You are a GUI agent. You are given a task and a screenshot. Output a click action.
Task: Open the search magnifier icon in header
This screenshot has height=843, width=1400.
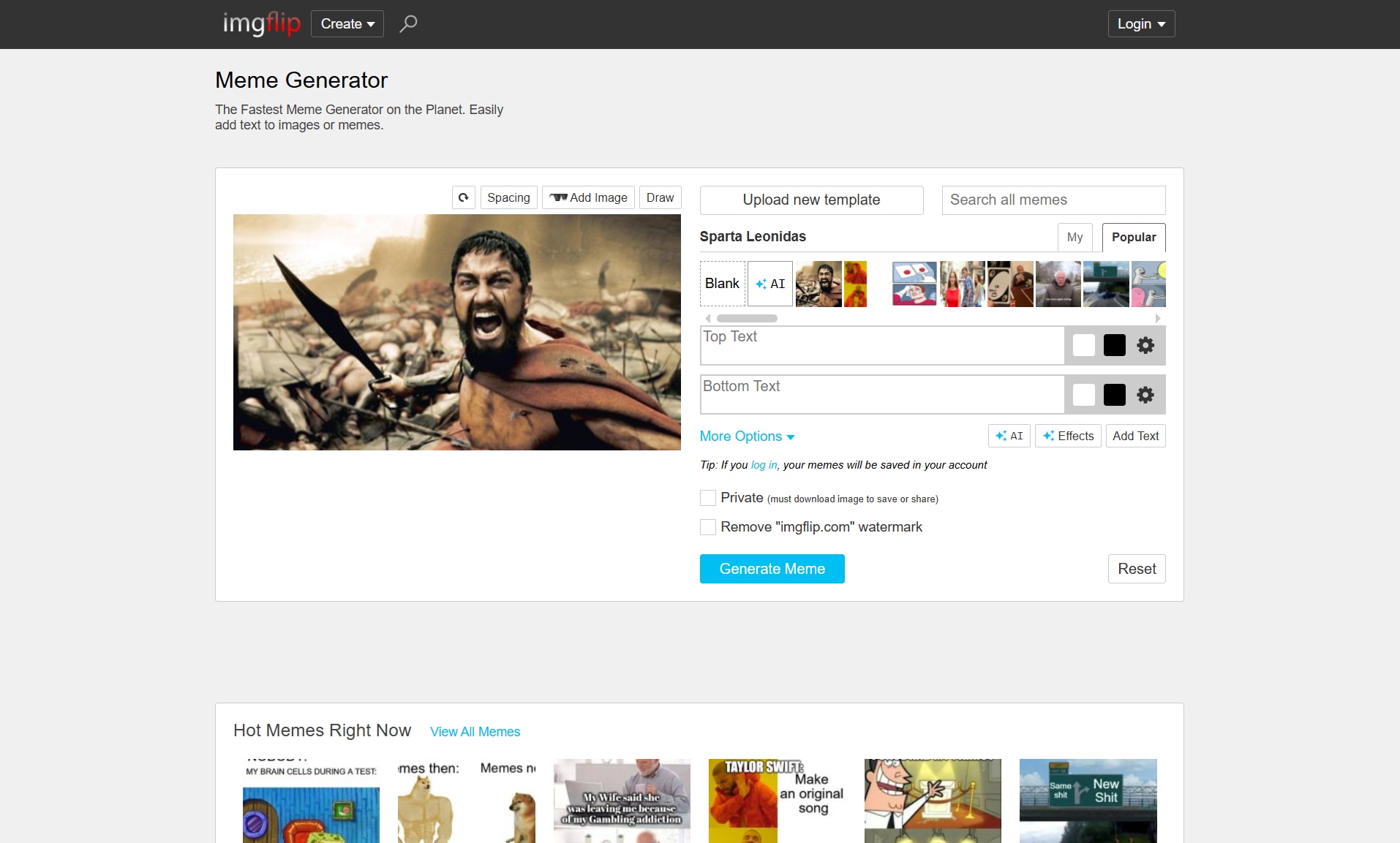click(x=408, y=23)
